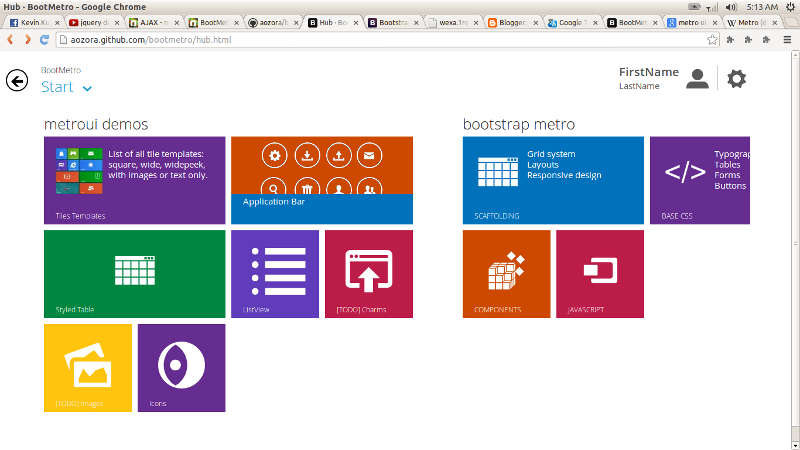Close the Hub - BootMetro tab
Image resolution: width=800 pixels, height=450 pixels.
[x=356, y=23]
